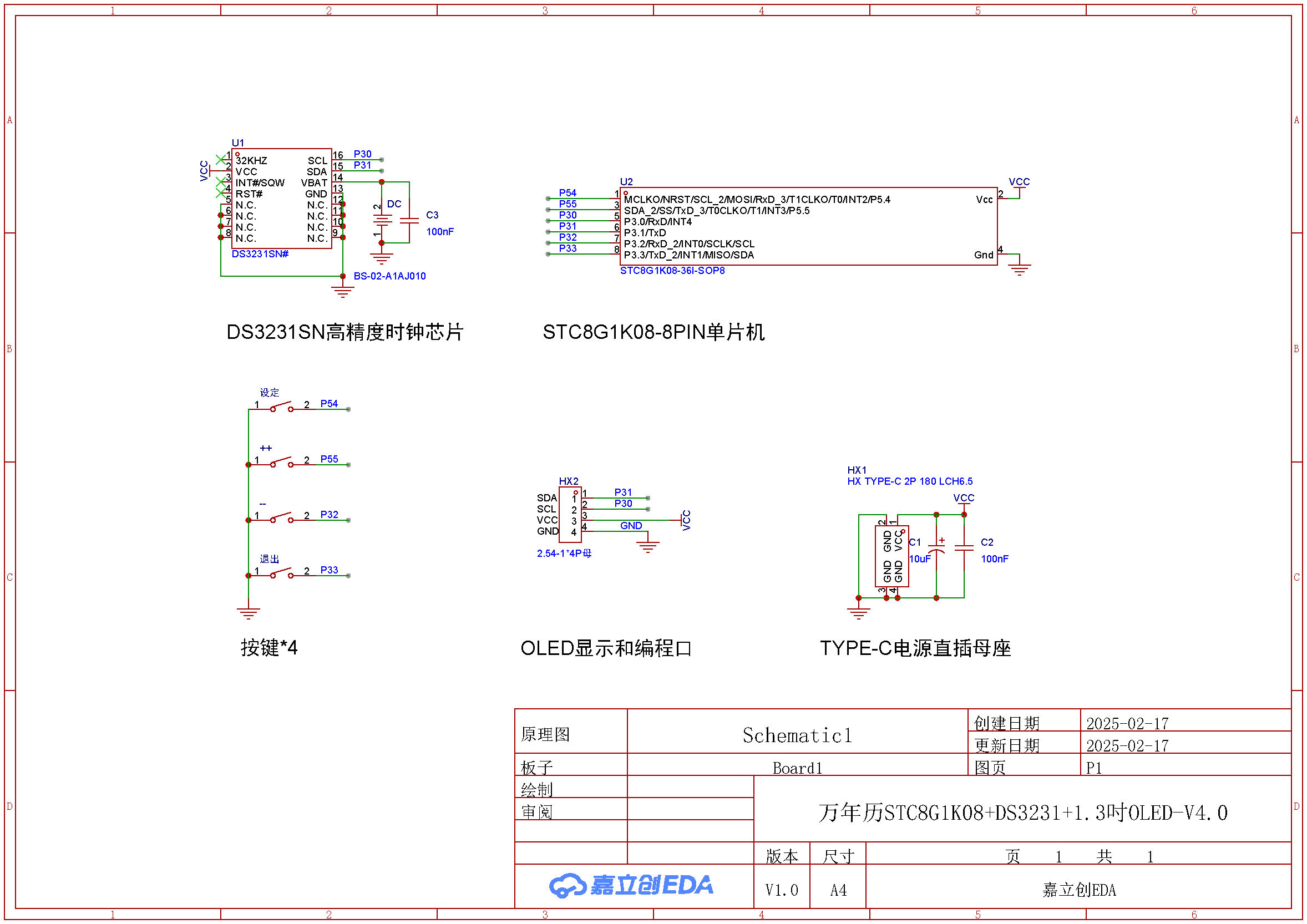Click the 创建日期 value 2025-02-17
Image resolution: width=1307 pixels, height=924 pixels.
tap(1127, 724)
